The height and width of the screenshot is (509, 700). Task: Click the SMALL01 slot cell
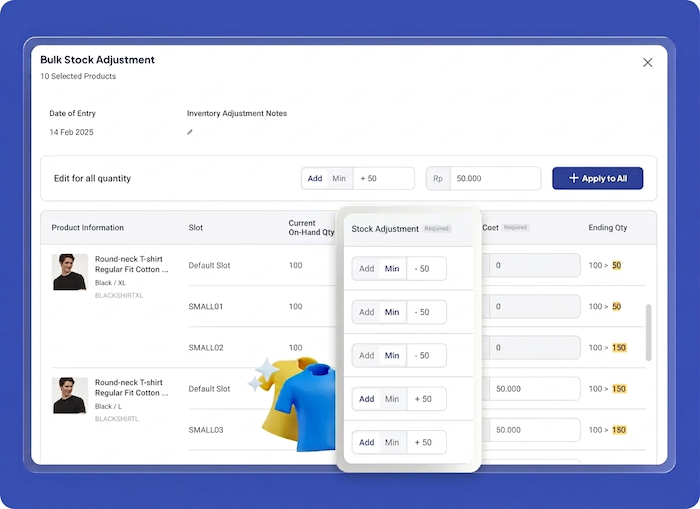pyautogui.click(x=206, y=306)
